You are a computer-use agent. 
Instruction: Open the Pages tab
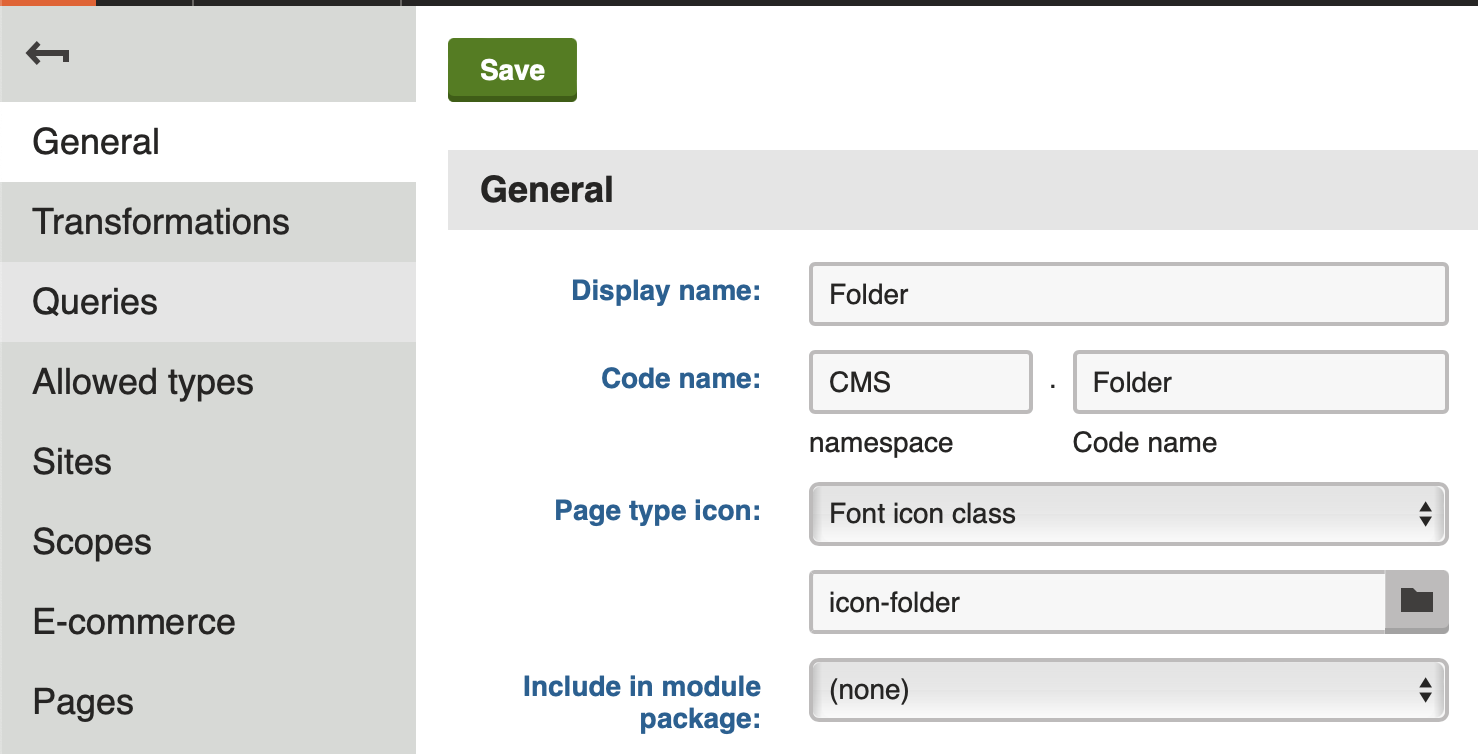(x=208, y=702)
